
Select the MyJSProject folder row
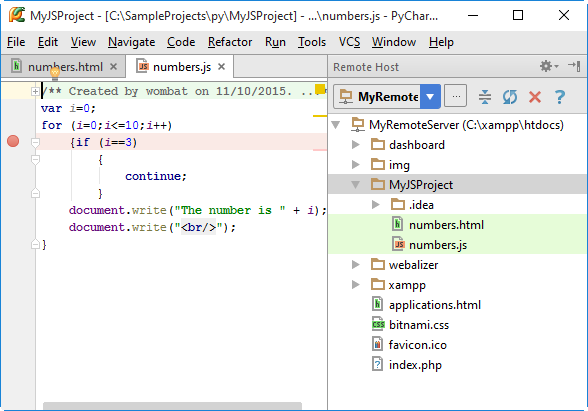[x=458, y=184]
